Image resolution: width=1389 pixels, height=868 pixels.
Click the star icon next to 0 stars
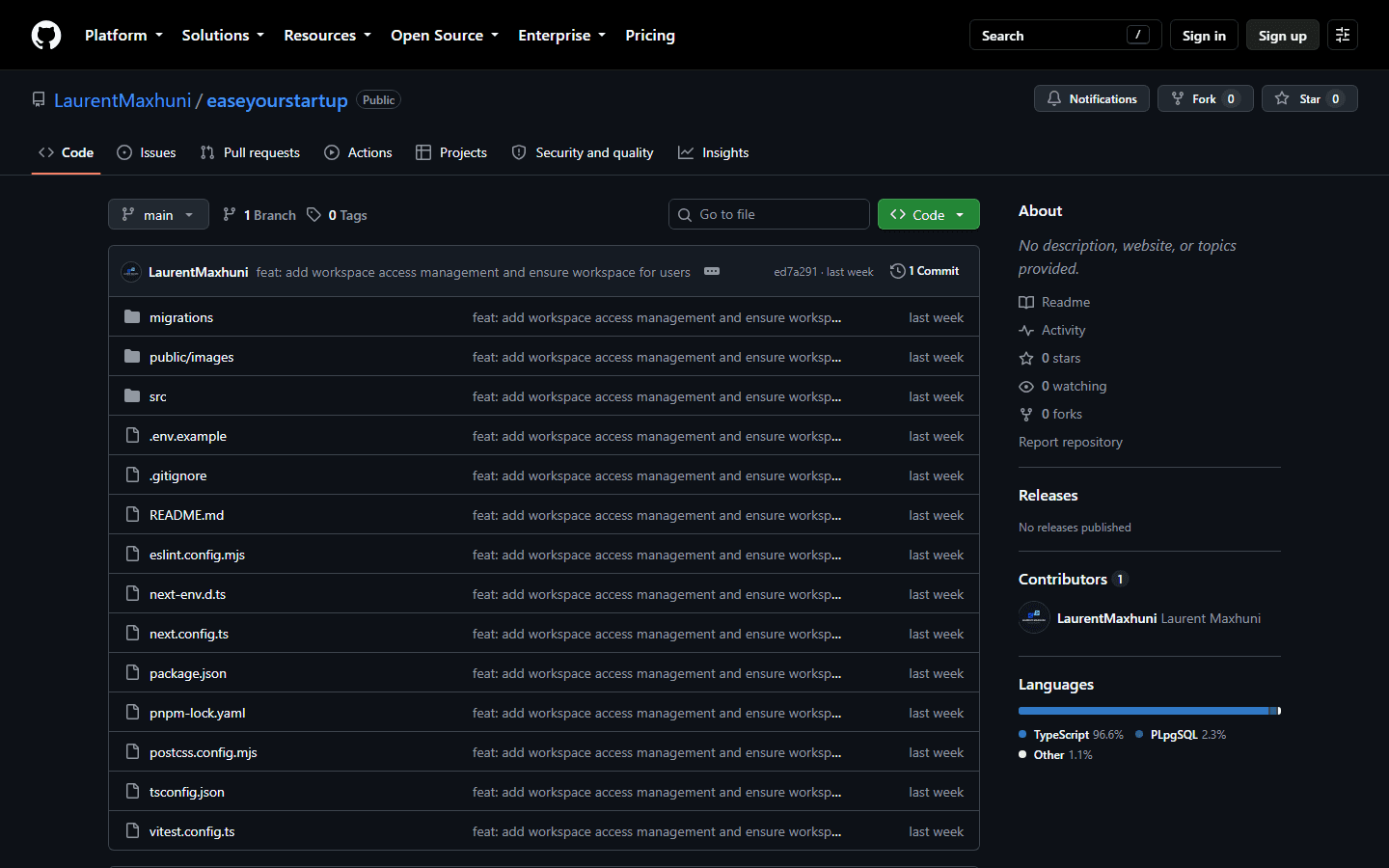click(x=1026, y=358)
